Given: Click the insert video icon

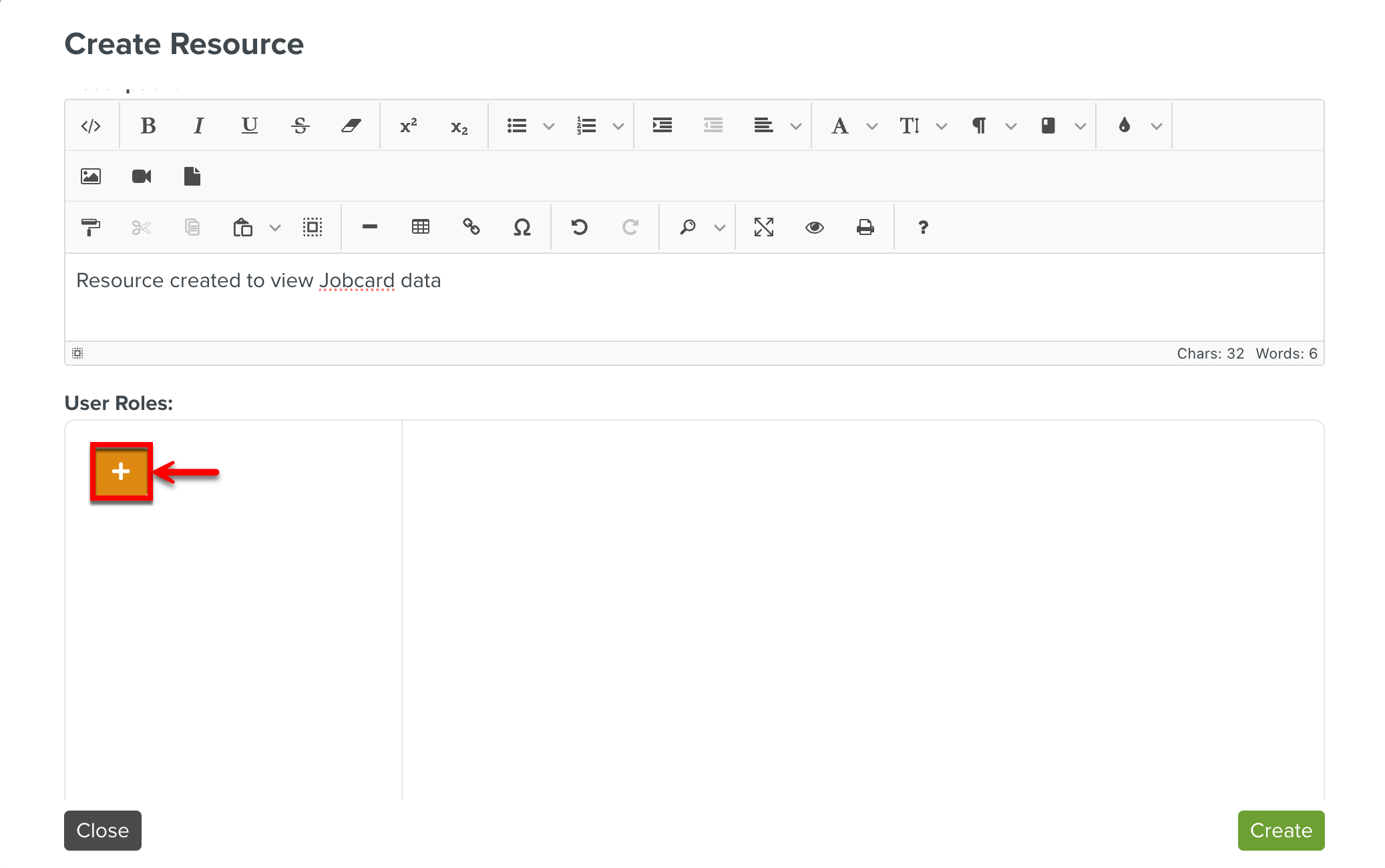Looking at the screenshot, I should pyautogui.click(x=142, y=176).
